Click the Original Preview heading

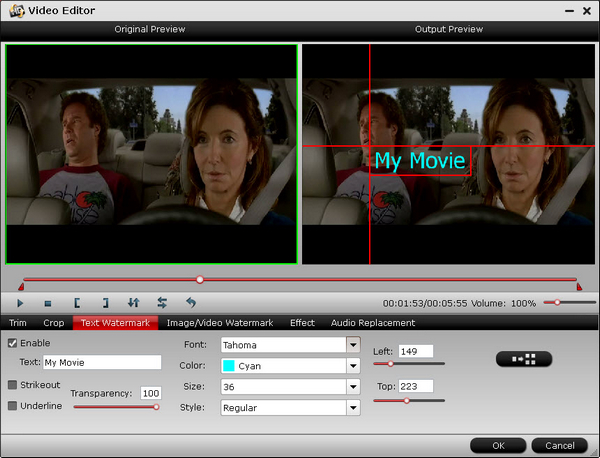pos(150,29)
